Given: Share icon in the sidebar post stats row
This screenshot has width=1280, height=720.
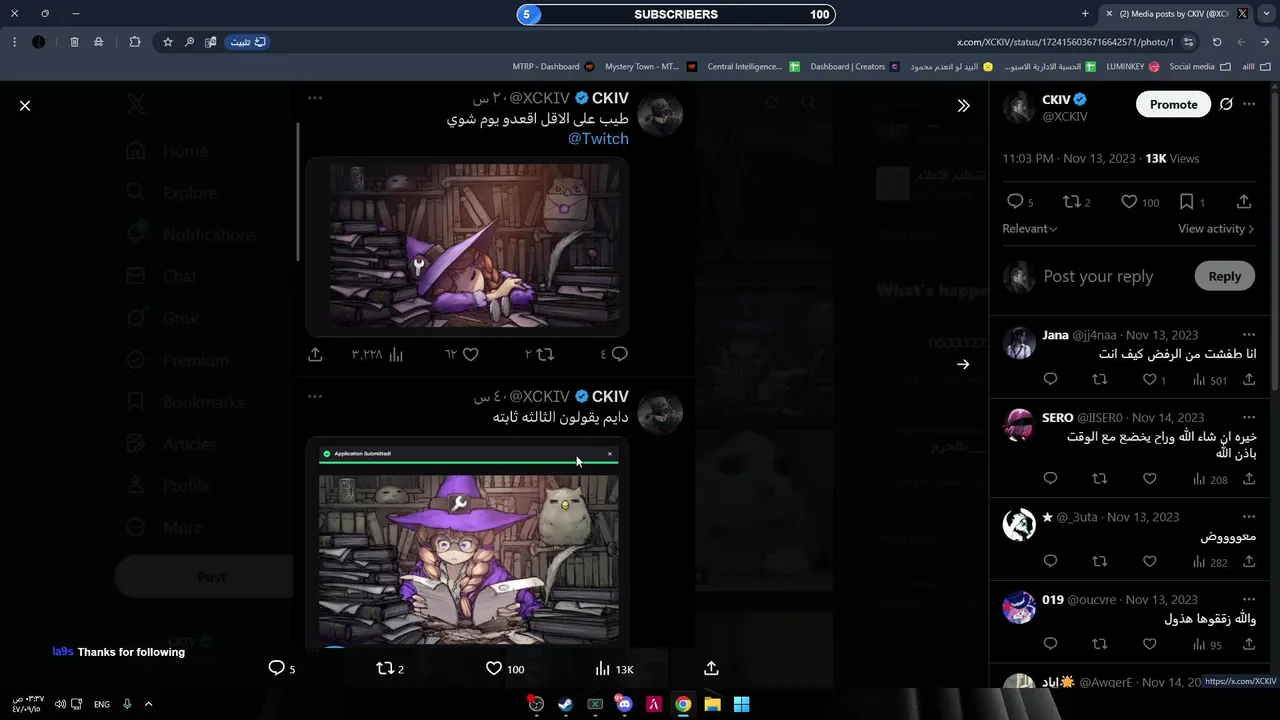Looking at the screenshot, I should pos(1244,202).
